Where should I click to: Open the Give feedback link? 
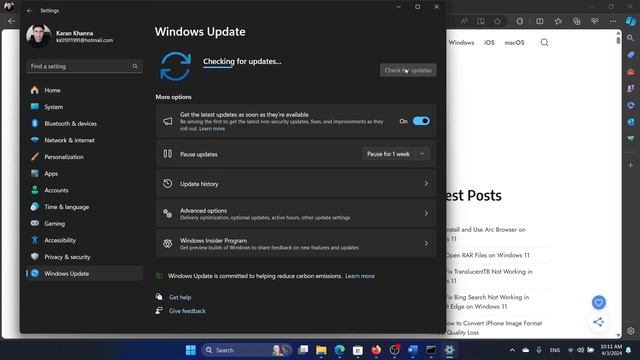(187, 311)
